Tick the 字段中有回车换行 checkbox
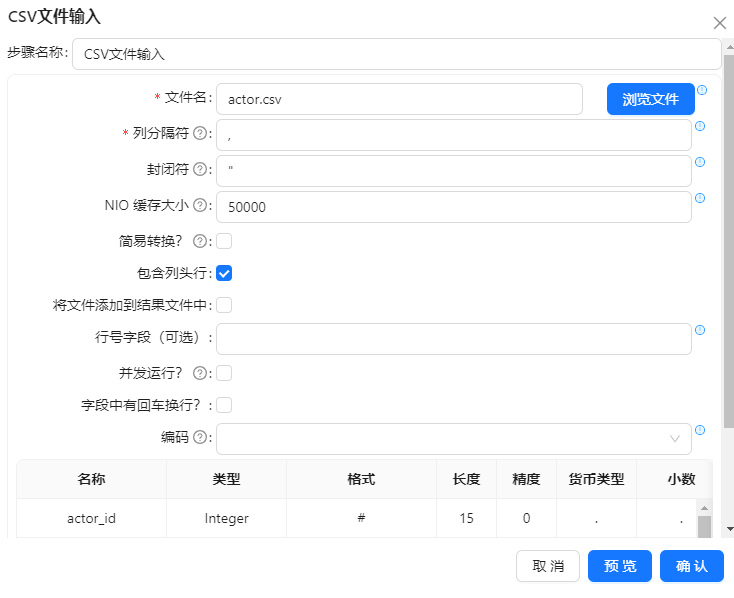The width and height of the screenshot is (734, 598). (x=225, y=405)
